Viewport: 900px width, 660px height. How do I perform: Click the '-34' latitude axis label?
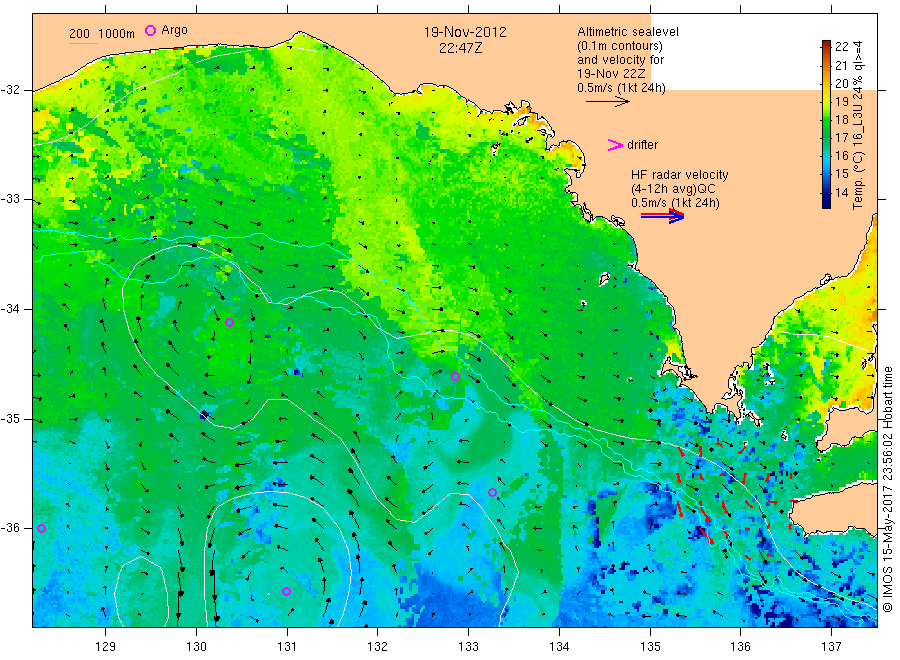pos(11,309)
